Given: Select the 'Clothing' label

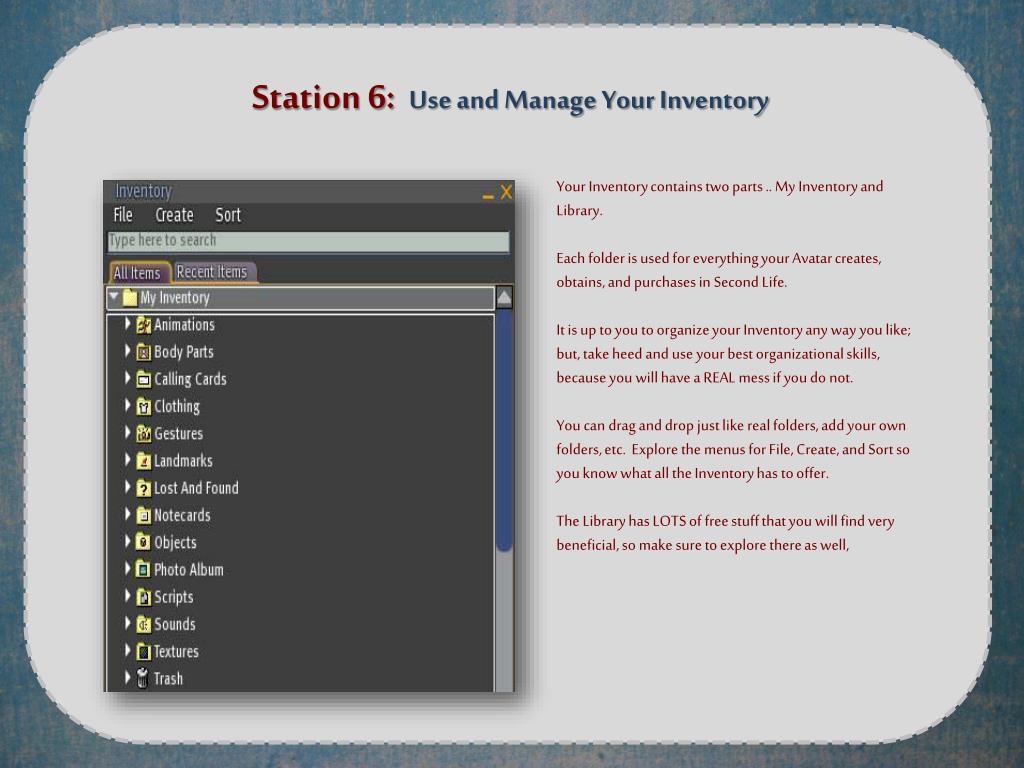Looking at the screenshot, I should pos(176,407).
